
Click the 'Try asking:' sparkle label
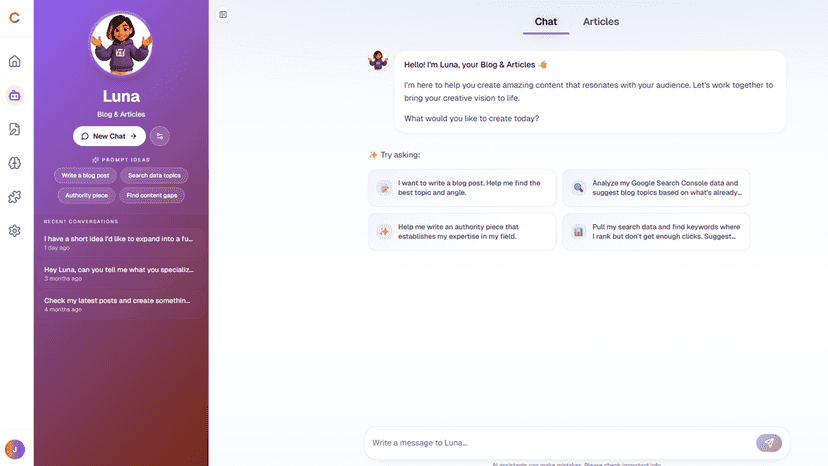tap(394, 155)
